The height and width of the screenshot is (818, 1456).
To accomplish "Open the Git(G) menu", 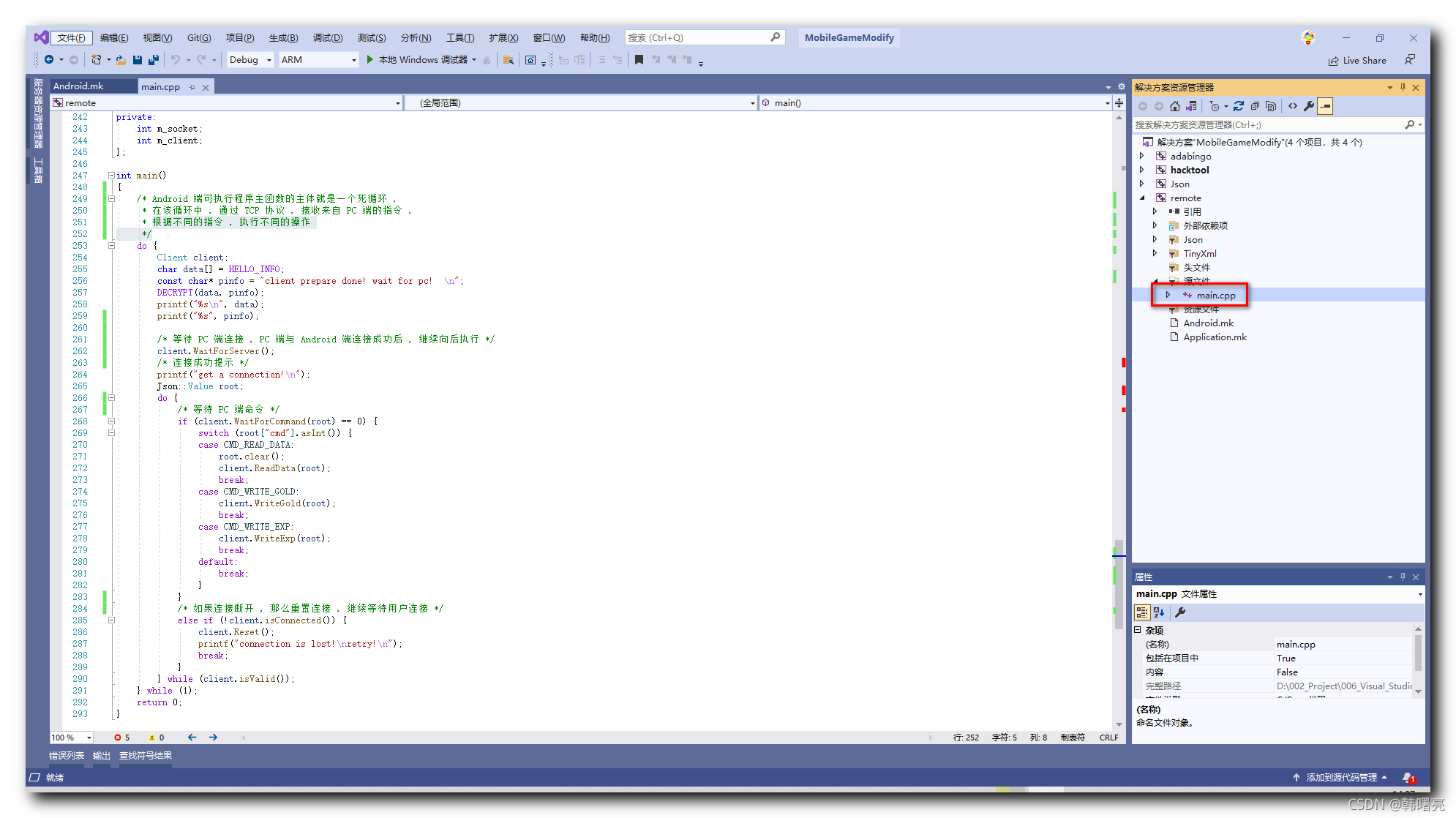I will (199, 38).
